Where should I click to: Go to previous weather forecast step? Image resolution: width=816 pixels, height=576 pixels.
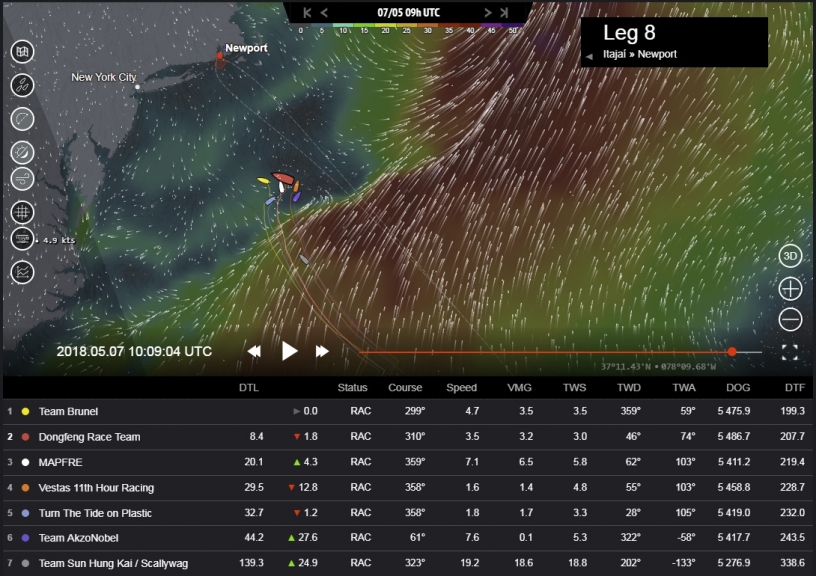pyautogui.click(x=324, y=12)
